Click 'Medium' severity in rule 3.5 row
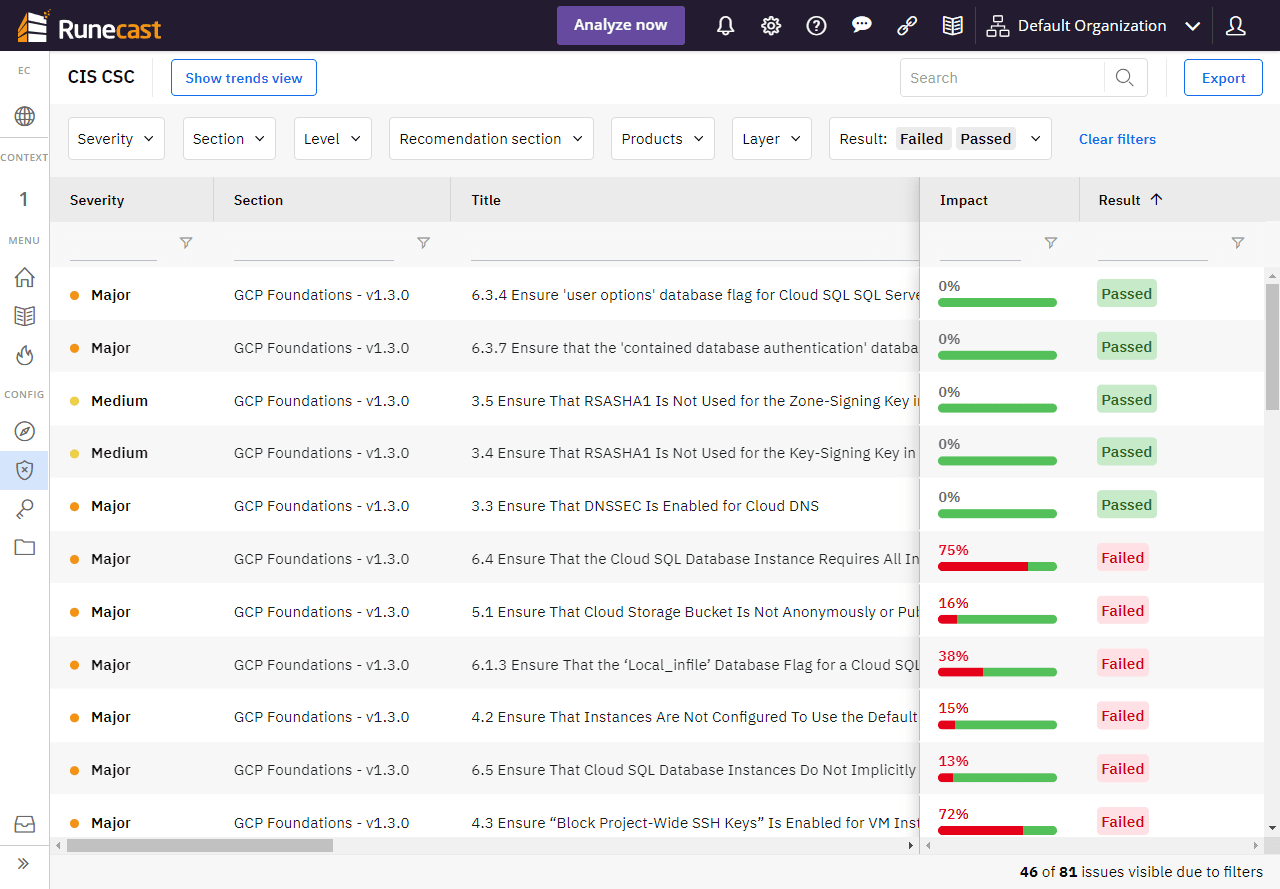 [x=119, y=401]
